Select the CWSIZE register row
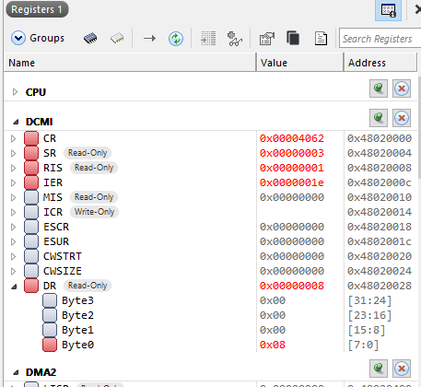Image resolution: width=421 pixels, height=387 pixels. tap(210, 271)
